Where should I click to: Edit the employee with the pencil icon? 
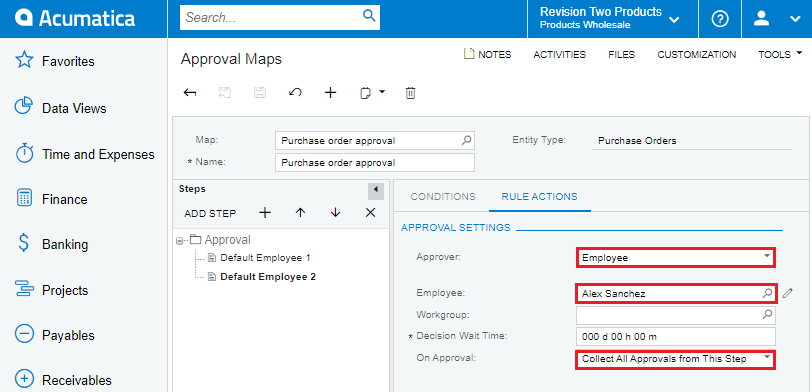tap(788, 294)
